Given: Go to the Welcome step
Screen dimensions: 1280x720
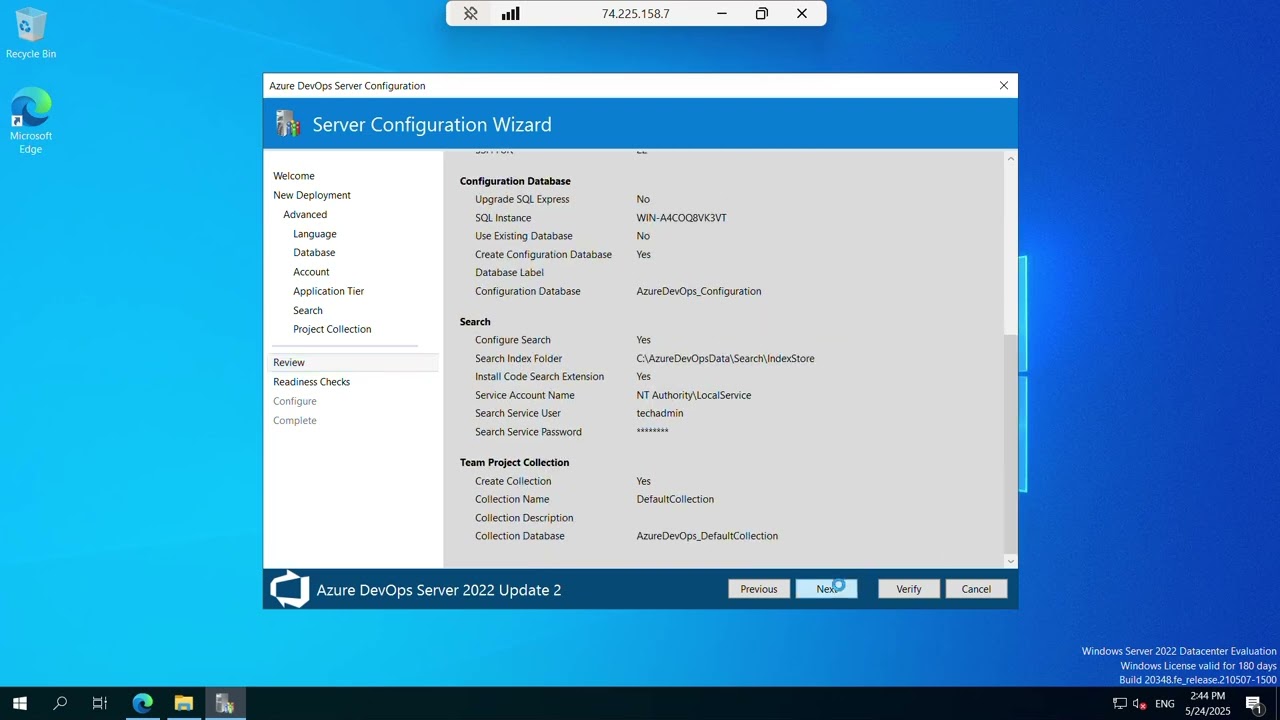Looking at the screenshot, I should pos(294,176).
